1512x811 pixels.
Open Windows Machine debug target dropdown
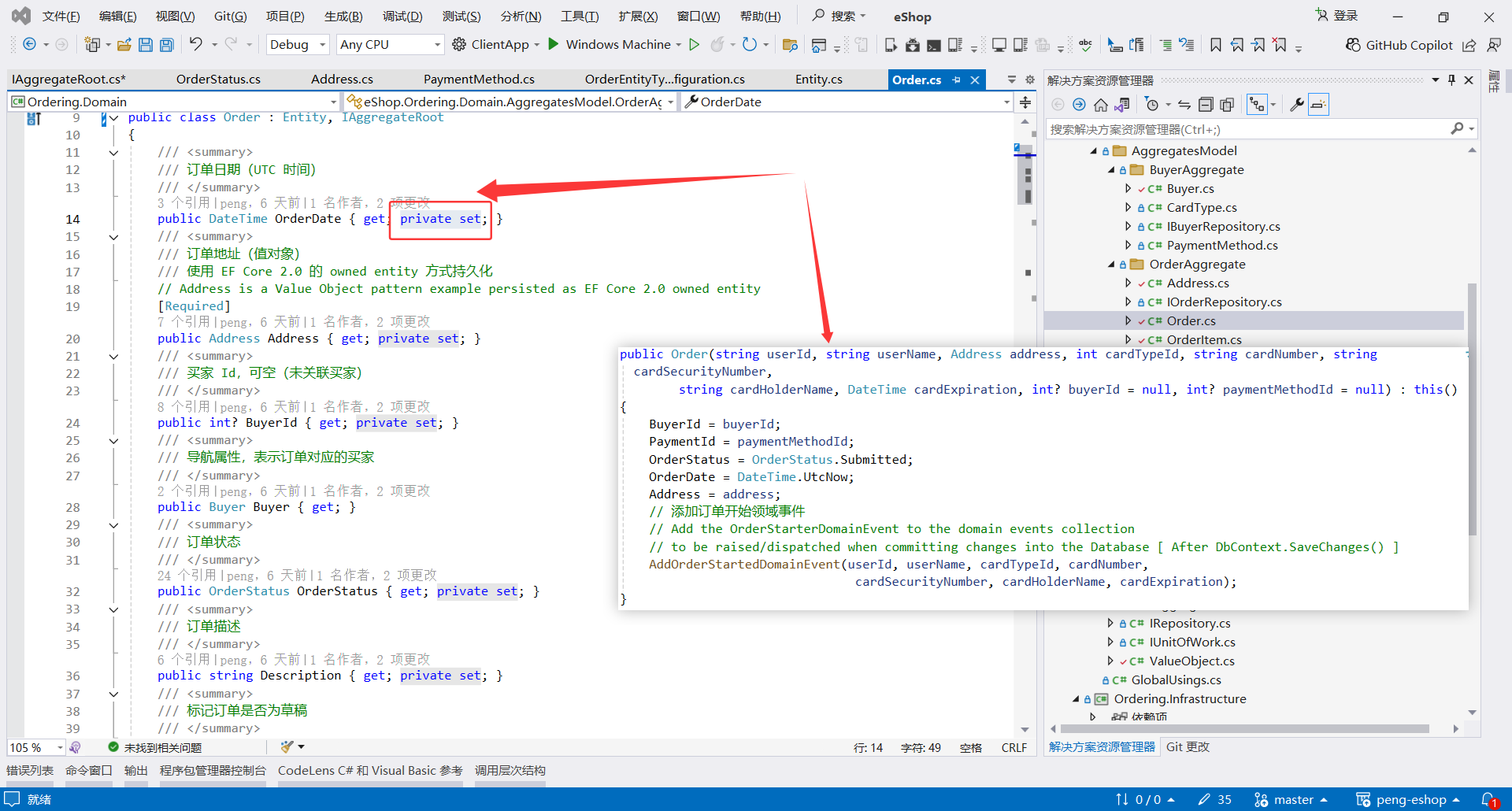point(678,45)
